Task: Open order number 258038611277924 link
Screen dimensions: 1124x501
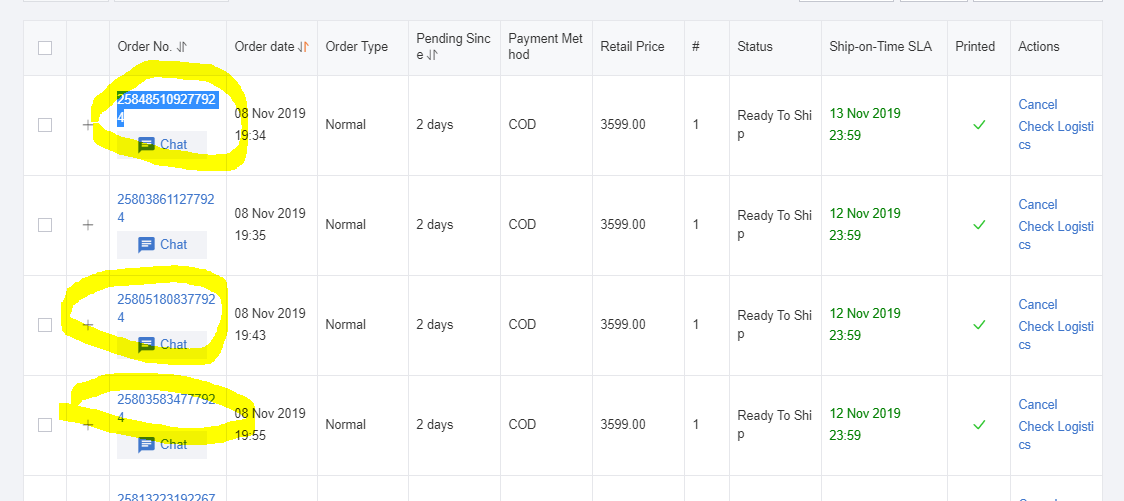Action: click(x=165, y=208)
